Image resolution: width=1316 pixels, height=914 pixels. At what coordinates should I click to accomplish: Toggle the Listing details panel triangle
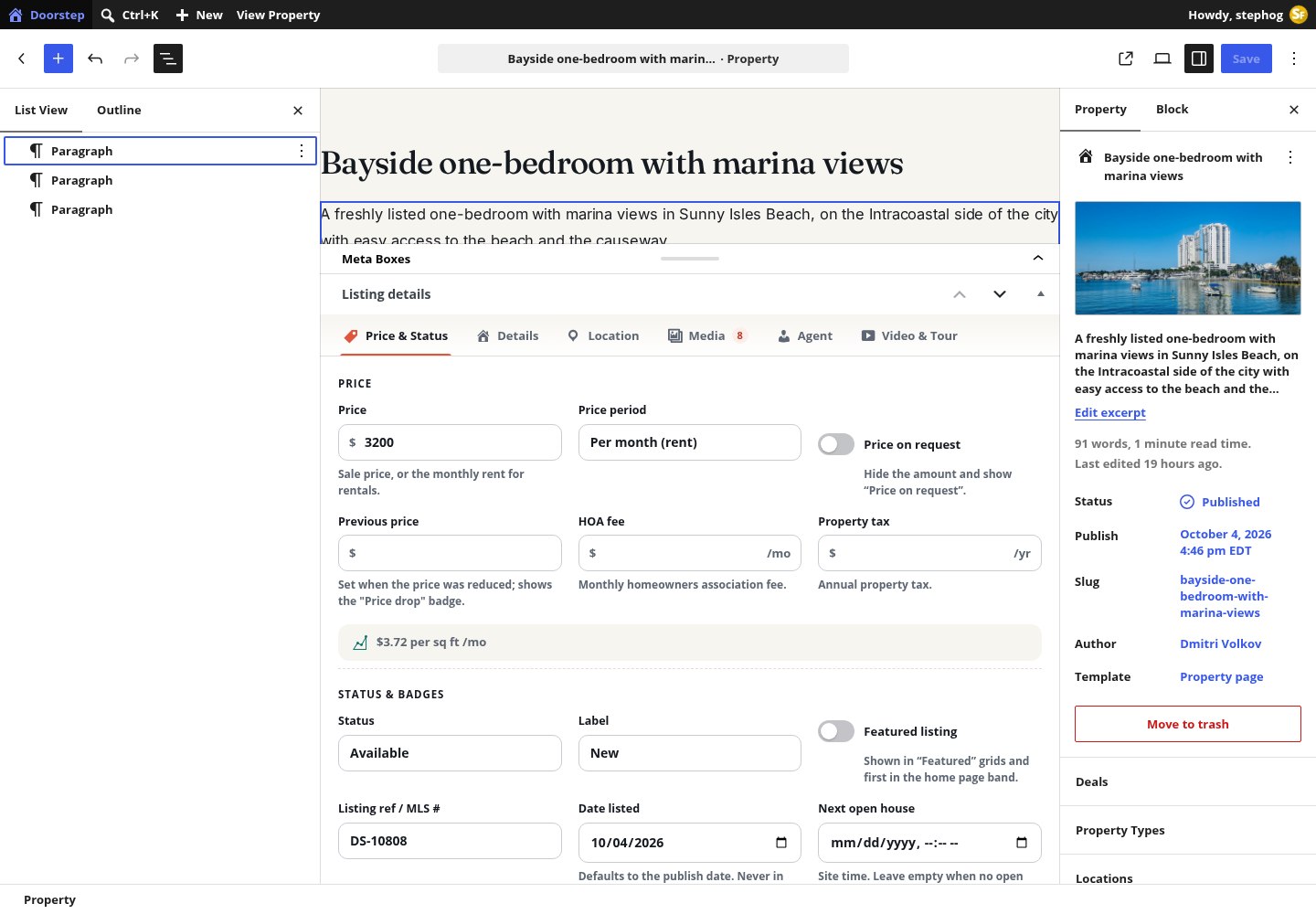click(1040, 294)
